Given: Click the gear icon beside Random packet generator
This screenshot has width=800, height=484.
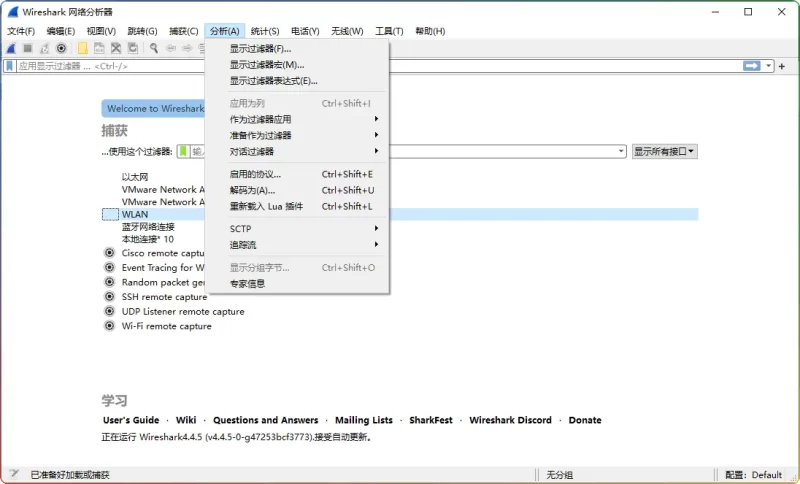Looking at the screenshot, I should tap(109, 282).
